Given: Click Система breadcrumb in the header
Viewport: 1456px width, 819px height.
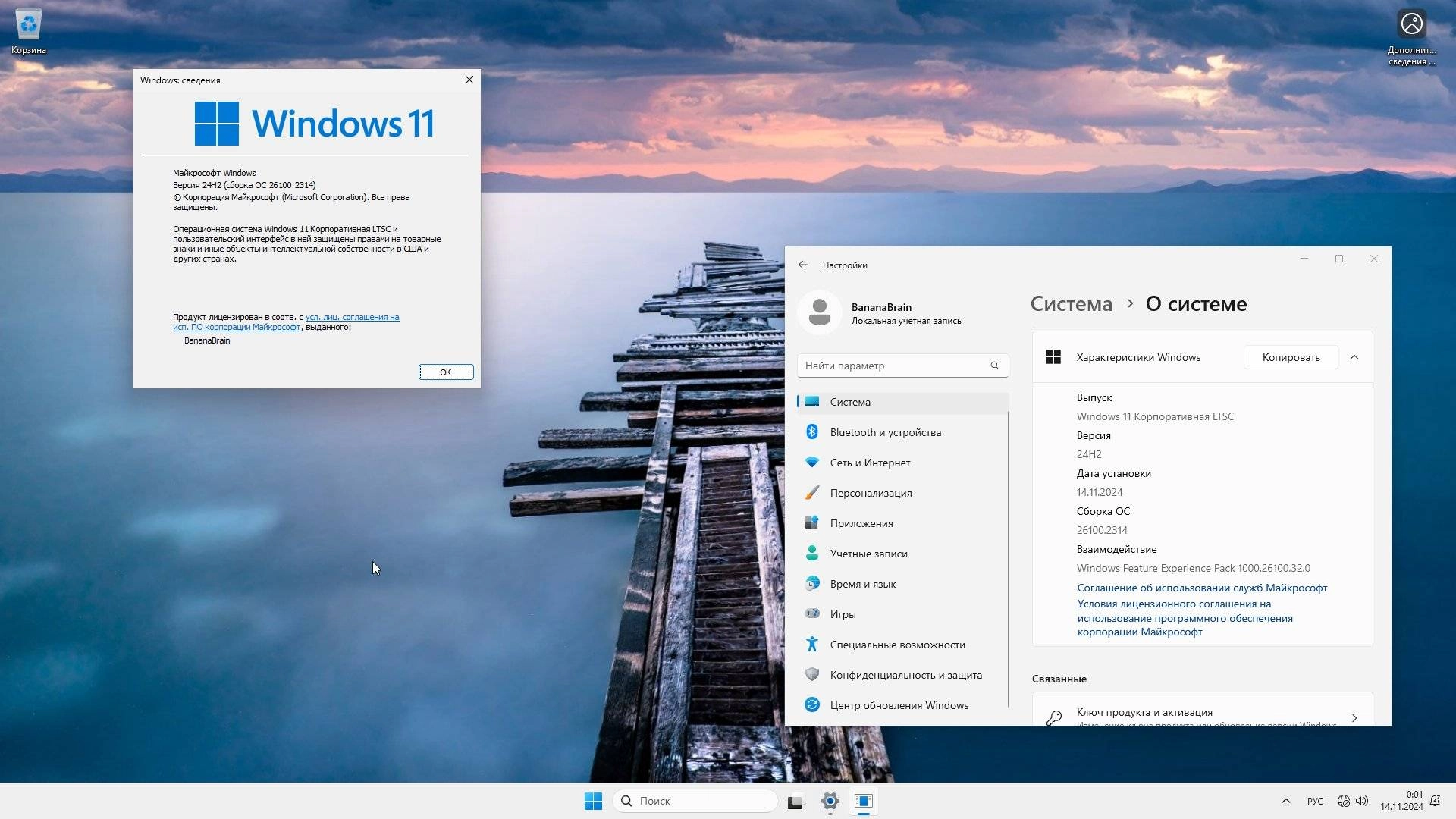Looking at the screenshot, I should coord(1071,304).
